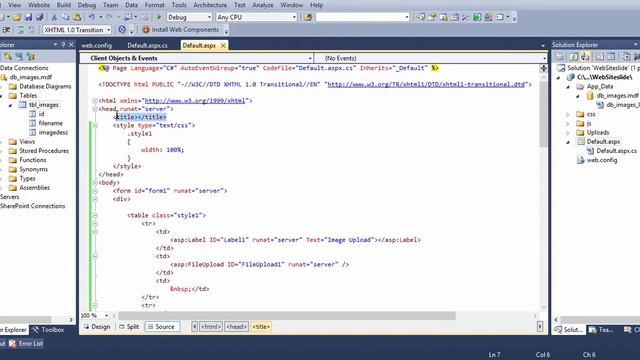
Task: Click the Install Web Components icon
Action: coord(146,30)
